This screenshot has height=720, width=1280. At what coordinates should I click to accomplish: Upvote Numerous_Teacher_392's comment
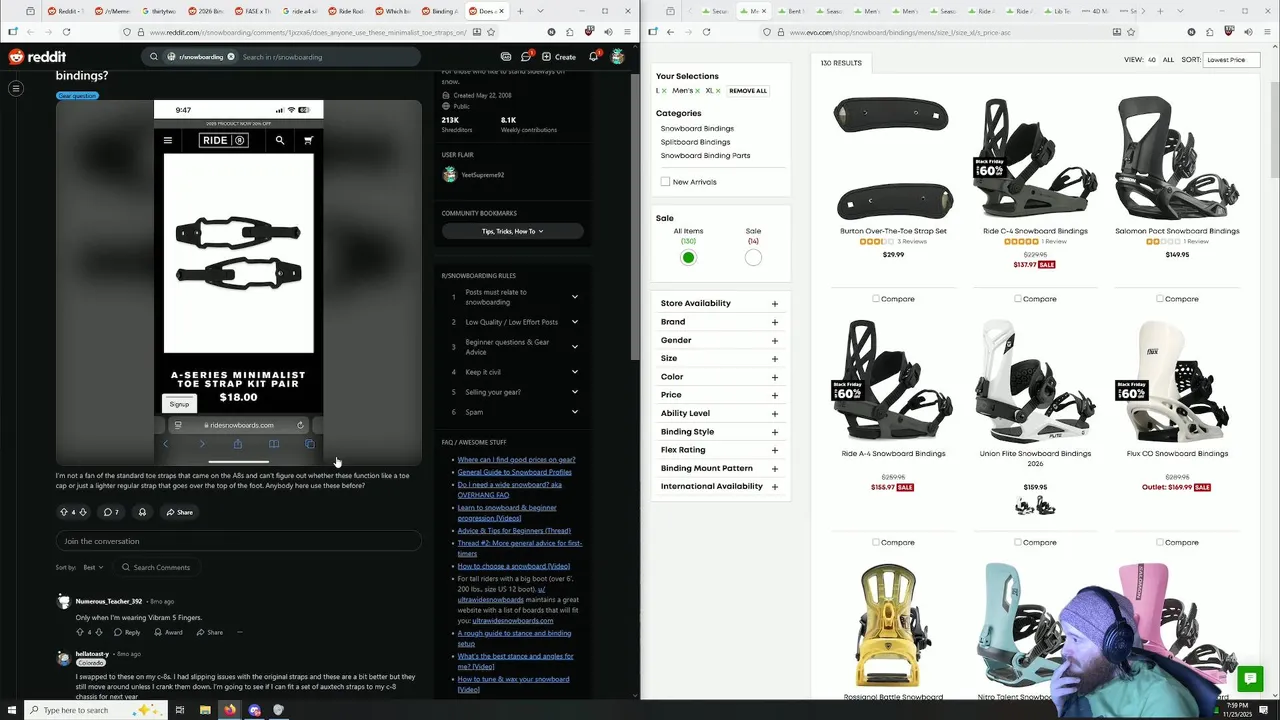tap(79, 632)
